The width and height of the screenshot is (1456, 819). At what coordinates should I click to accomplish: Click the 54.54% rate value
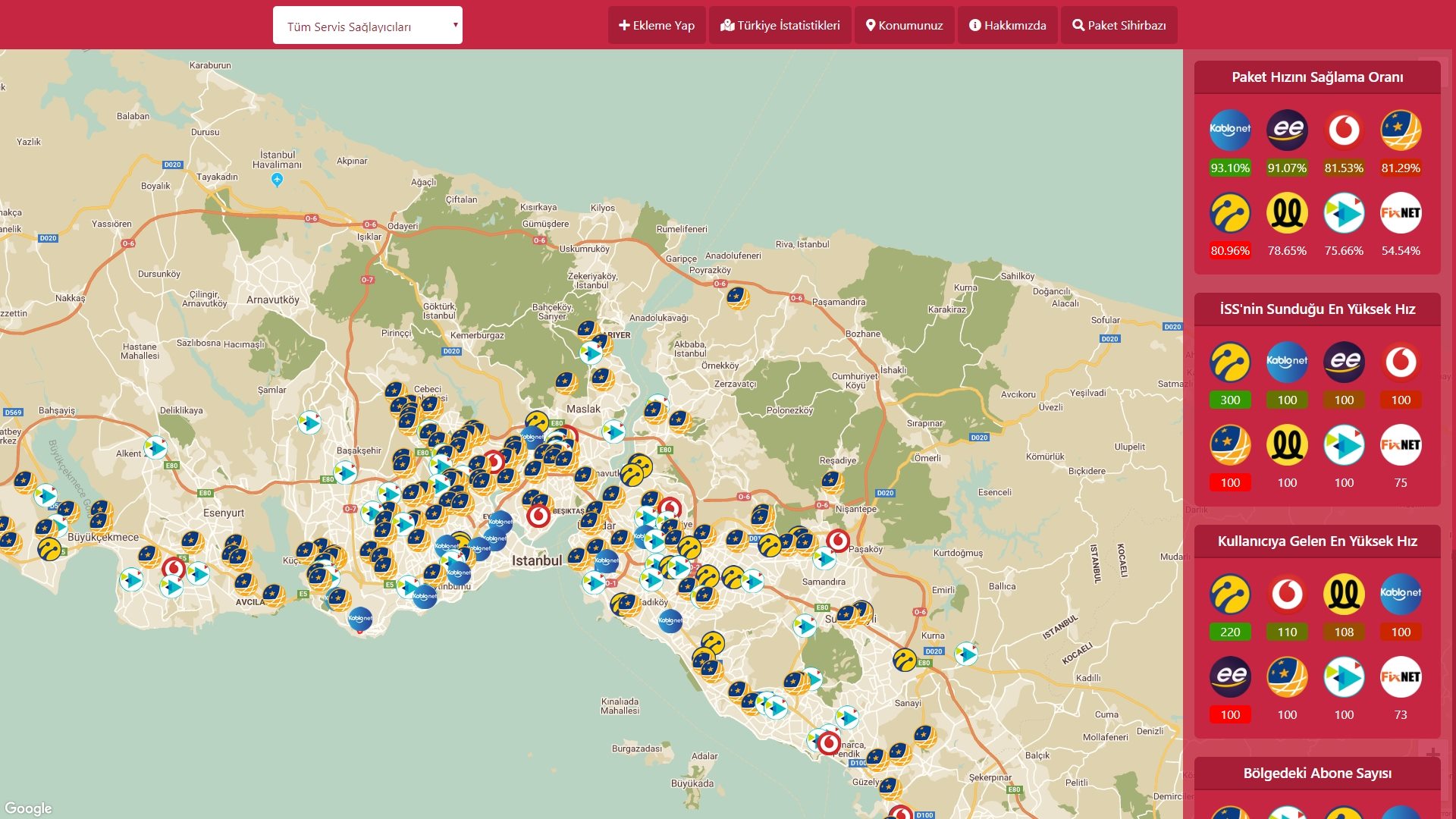point(1401,251)
